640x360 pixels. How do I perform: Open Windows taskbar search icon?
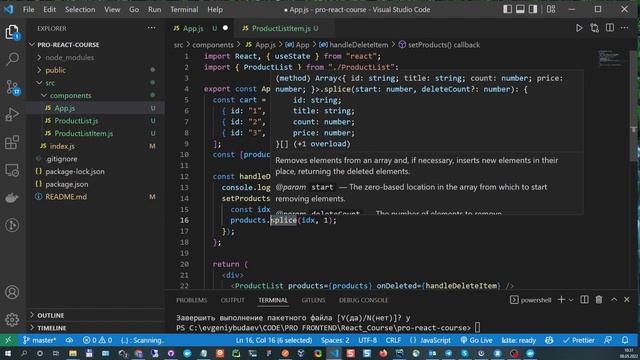(24, 353)
